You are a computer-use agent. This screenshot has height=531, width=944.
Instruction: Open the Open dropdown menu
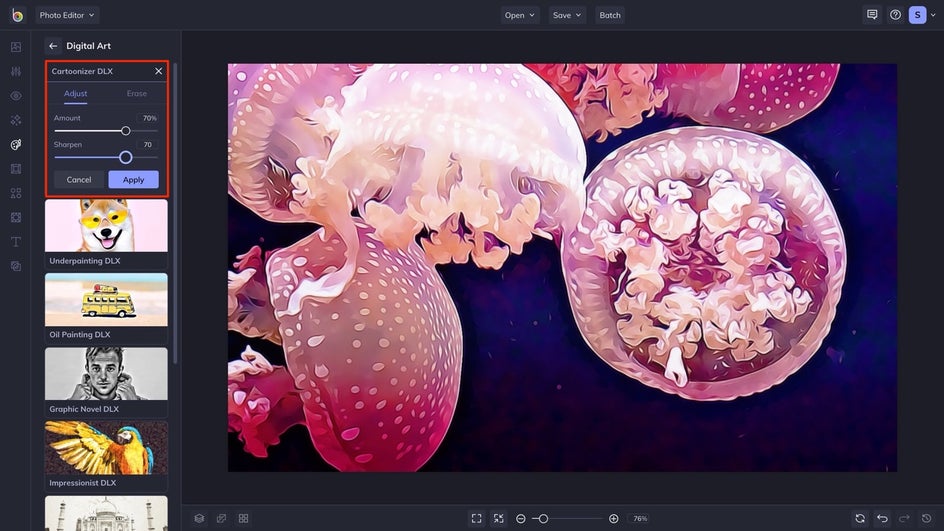tap(520, 15)
